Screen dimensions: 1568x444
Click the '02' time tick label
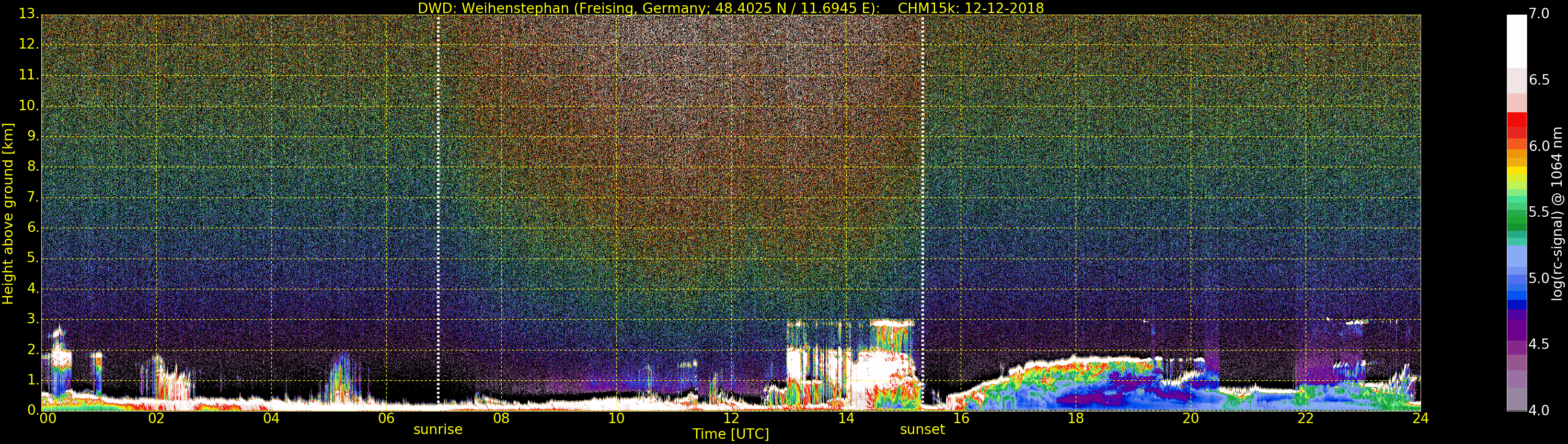coord(156,418)
